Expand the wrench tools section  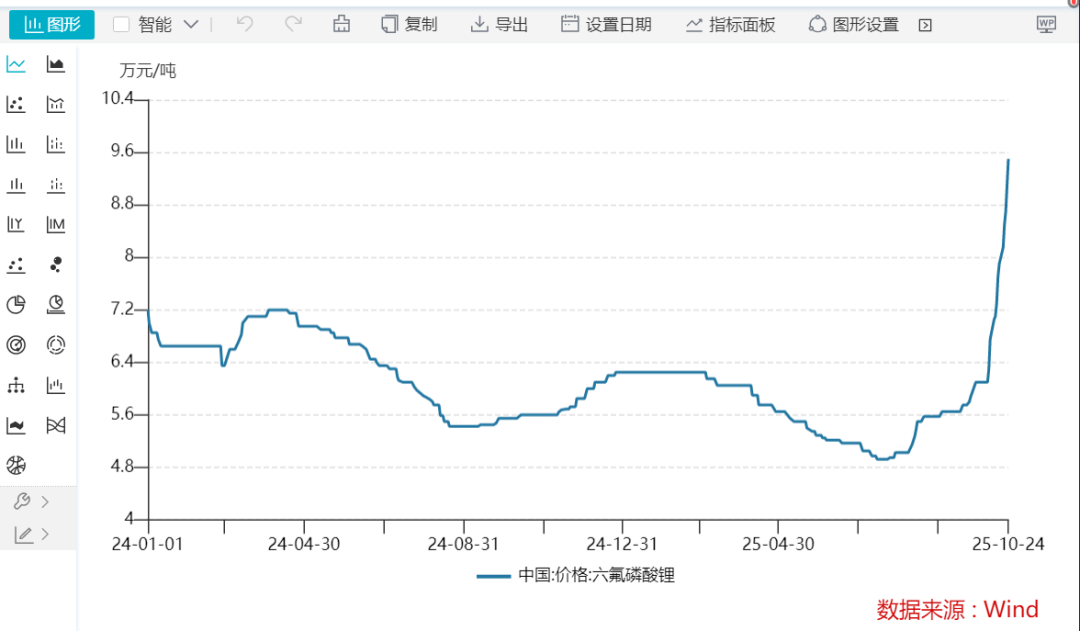tap(32, 501)
